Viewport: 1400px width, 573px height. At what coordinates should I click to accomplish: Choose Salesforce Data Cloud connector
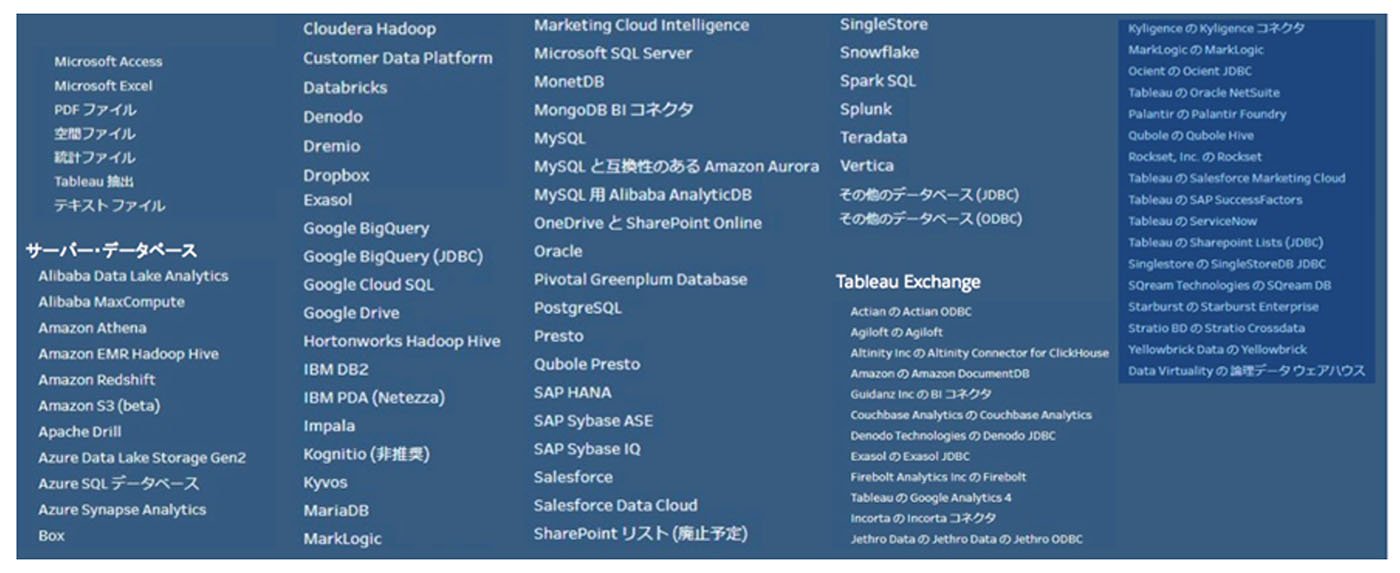pyautogui.click(x=615, y=506)
